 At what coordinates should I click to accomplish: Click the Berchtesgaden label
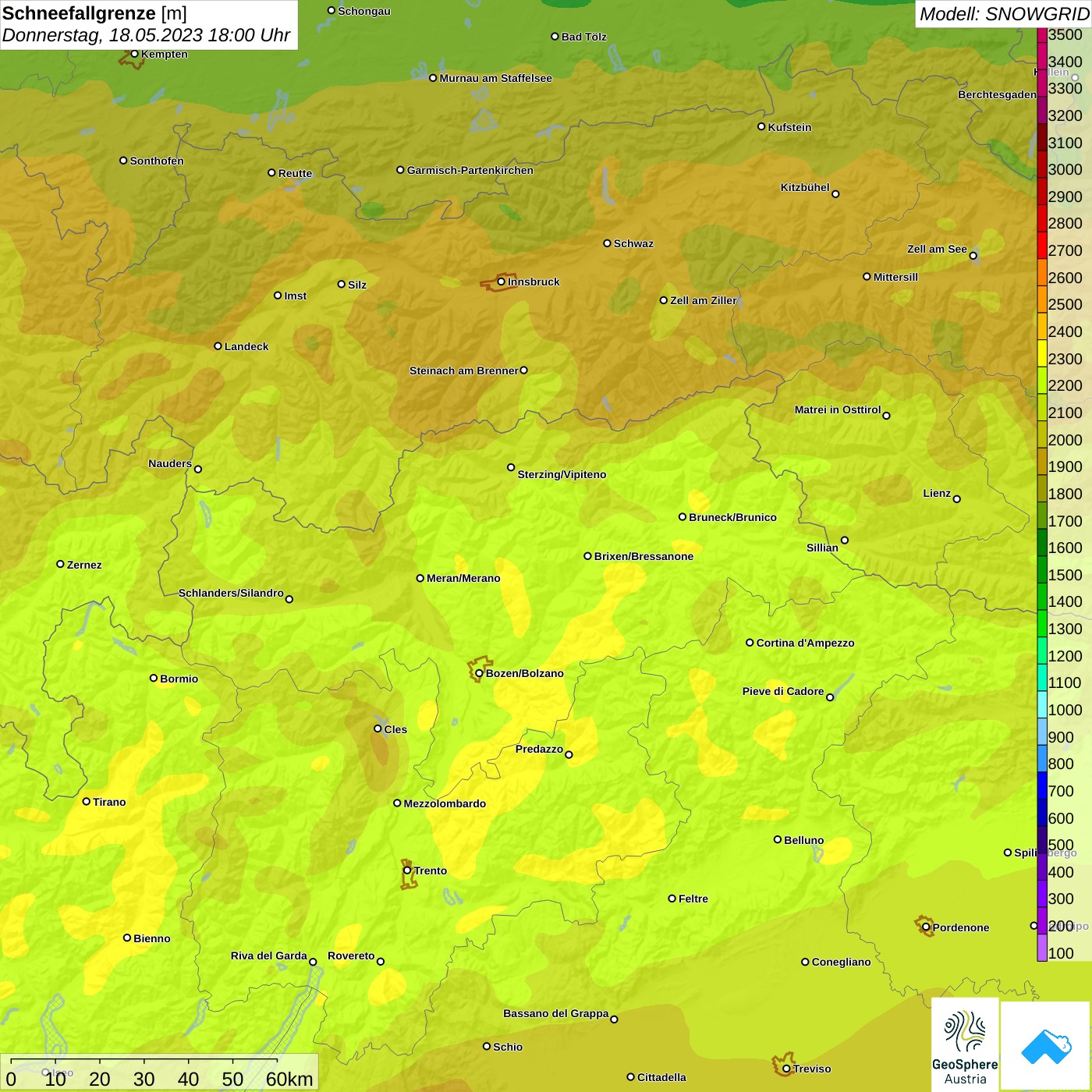coord(997,94)
